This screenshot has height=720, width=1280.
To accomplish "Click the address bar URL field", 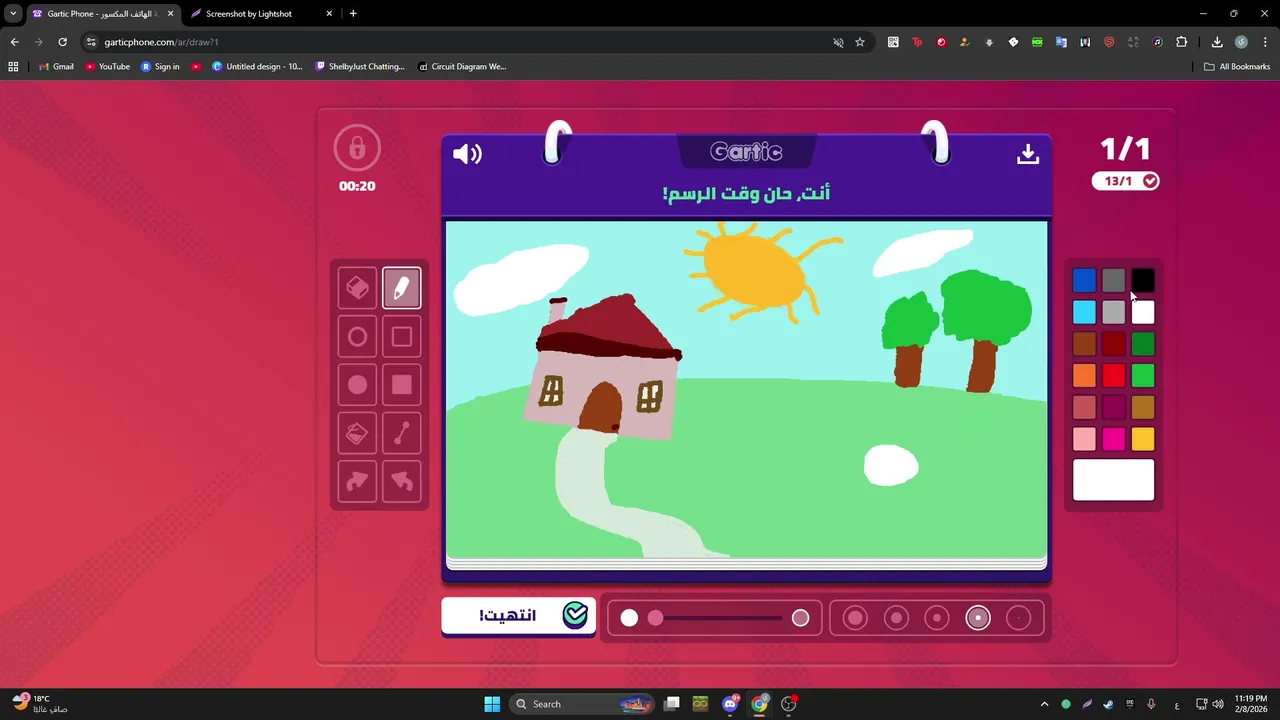I will pos(460,42).
